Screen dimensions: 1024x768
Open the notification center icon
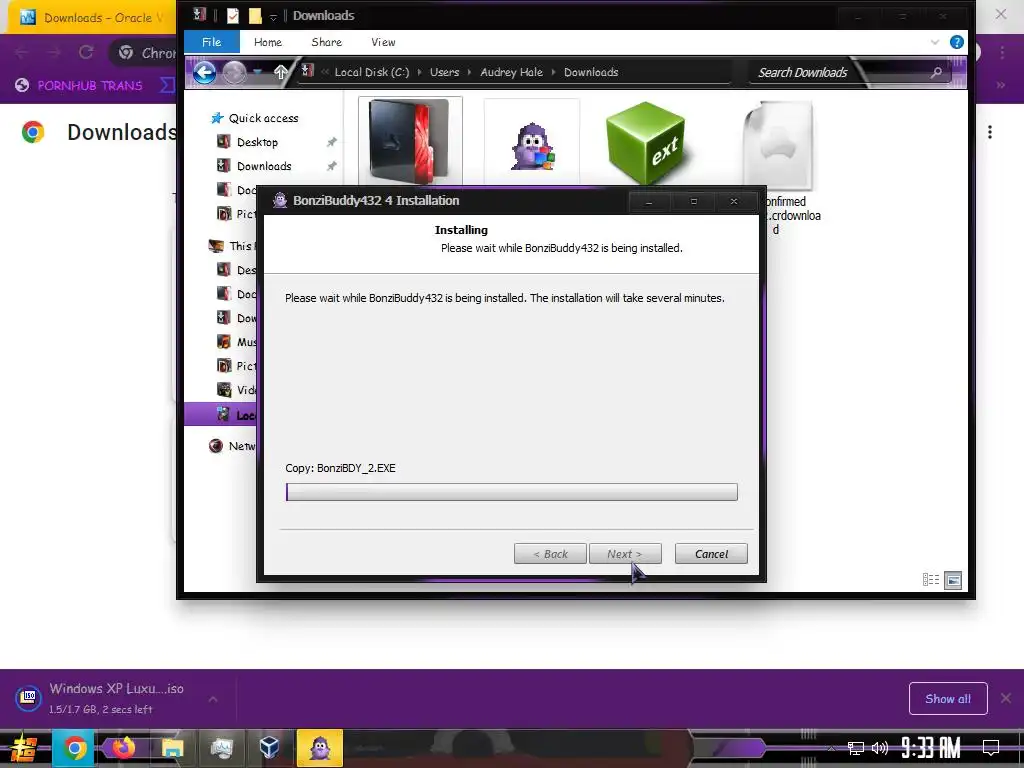(x=991, y=747)
